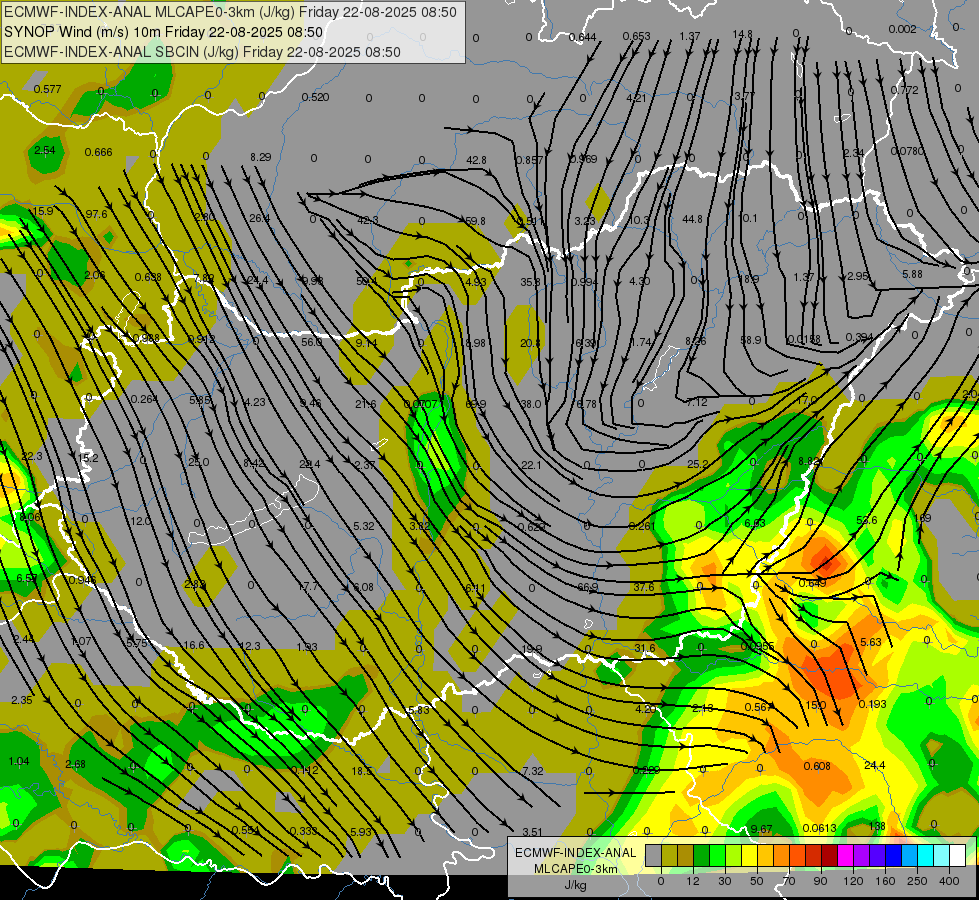The height and width of the screenshot is (900, 979).
Task: Click the map value 5.63
Action: point(871,642)
